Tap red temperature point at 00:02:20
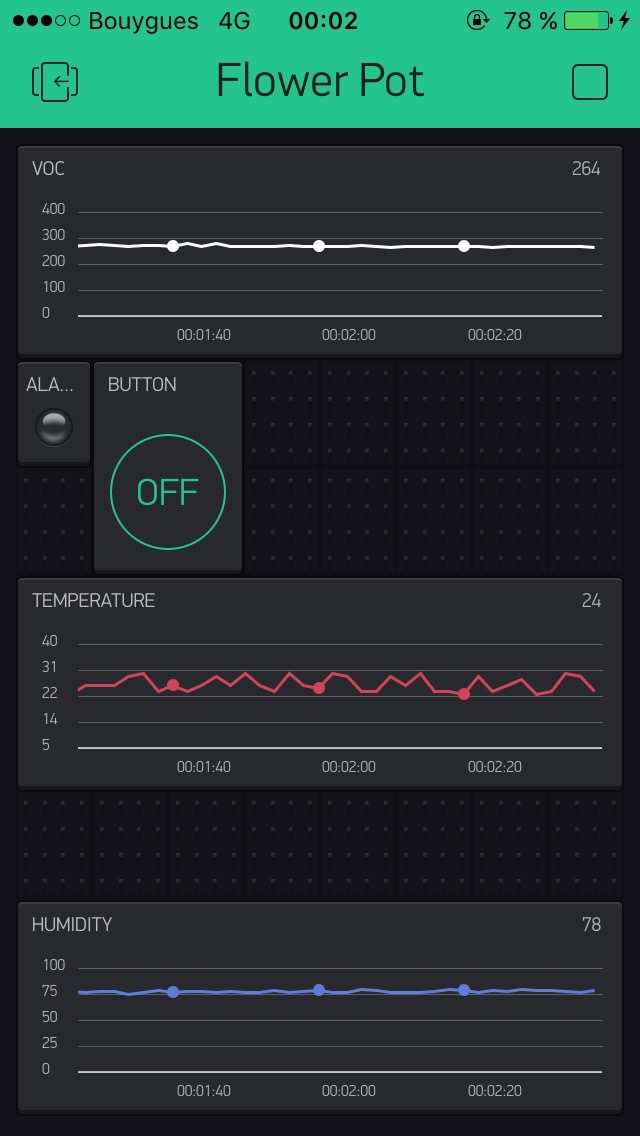Image resolution: width=640 pixels, height=1136 pixels. (464, 694)
